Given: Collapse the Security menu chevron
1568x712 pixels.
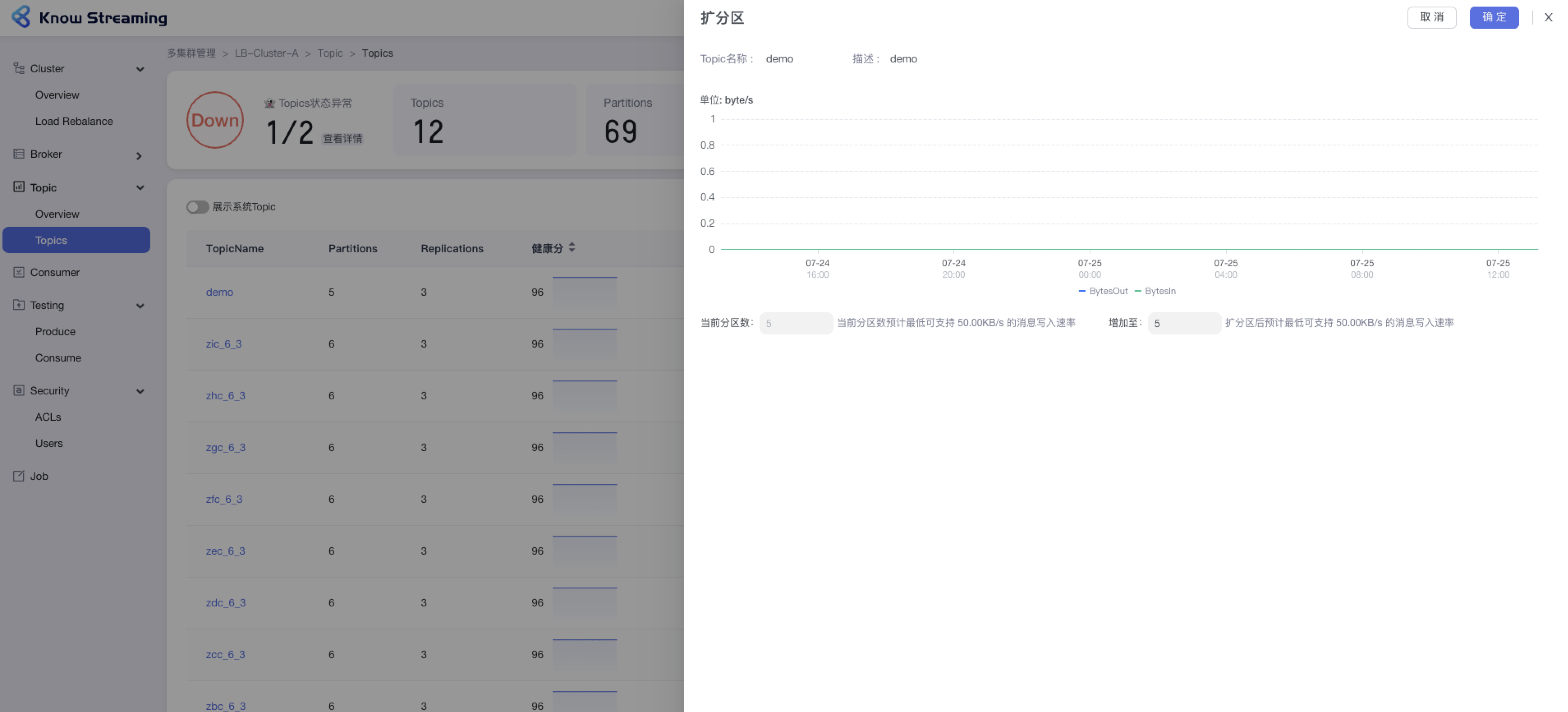Looking at the screenshot, I should [x=140, y=391].
